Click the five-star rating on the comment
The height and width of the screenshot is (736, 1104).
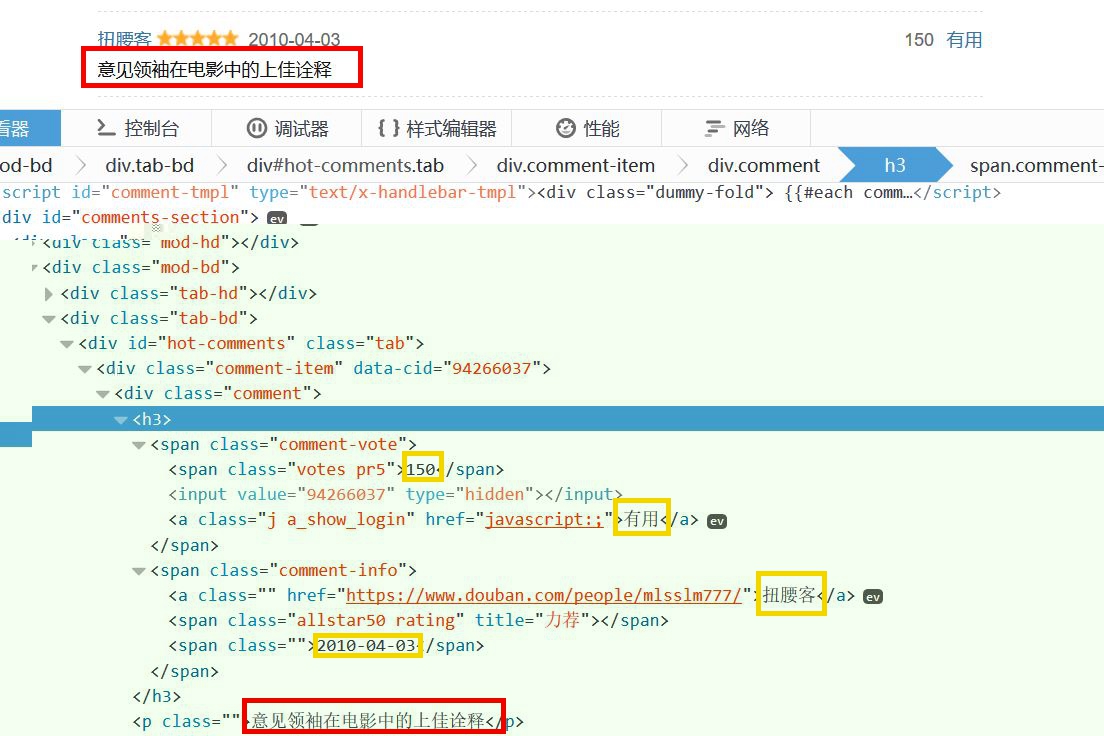click(198, 38)
